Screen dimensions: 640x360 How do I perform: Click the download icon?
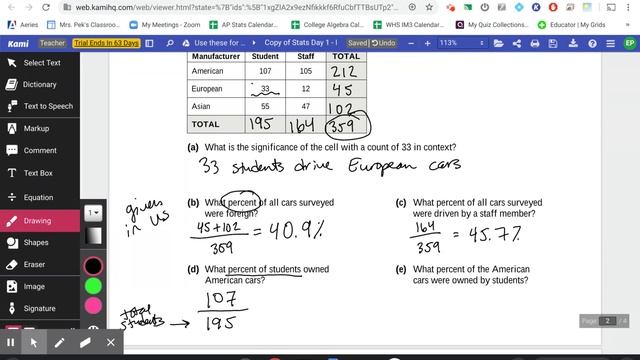click(x=573, y=43)
